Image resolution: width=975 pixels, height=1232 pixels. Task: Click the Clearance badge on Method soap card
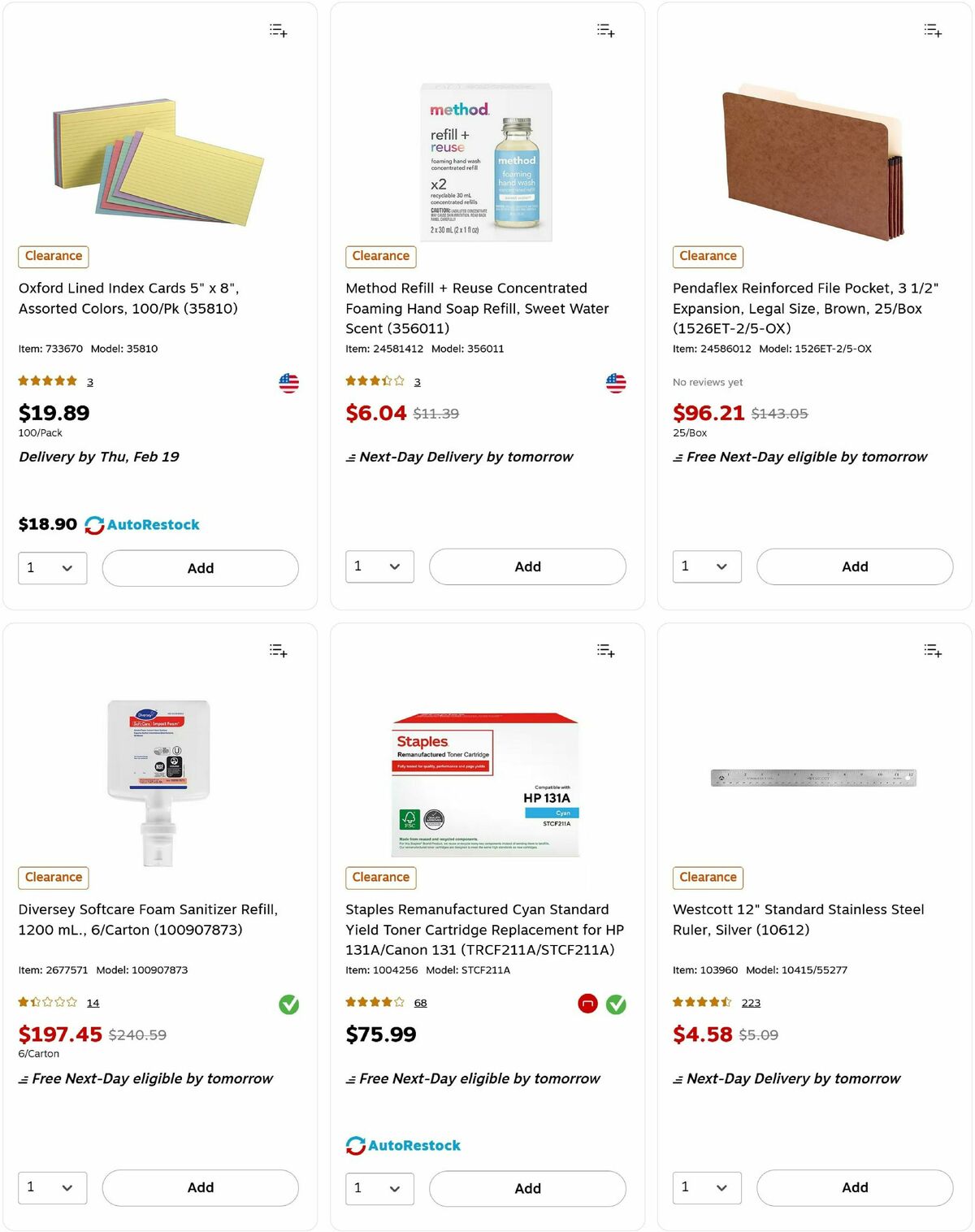pyautogui.click(x=380, y=256)
